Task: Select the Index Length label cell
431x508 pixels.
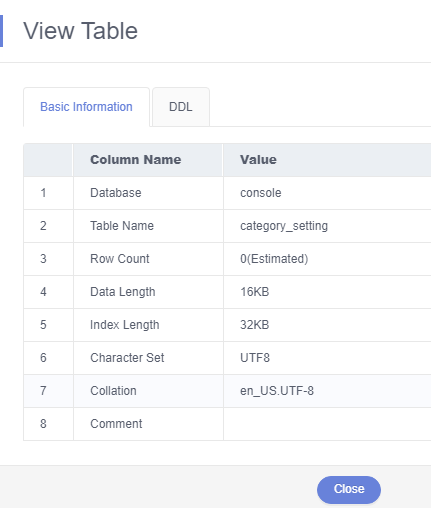Action: 148,325
